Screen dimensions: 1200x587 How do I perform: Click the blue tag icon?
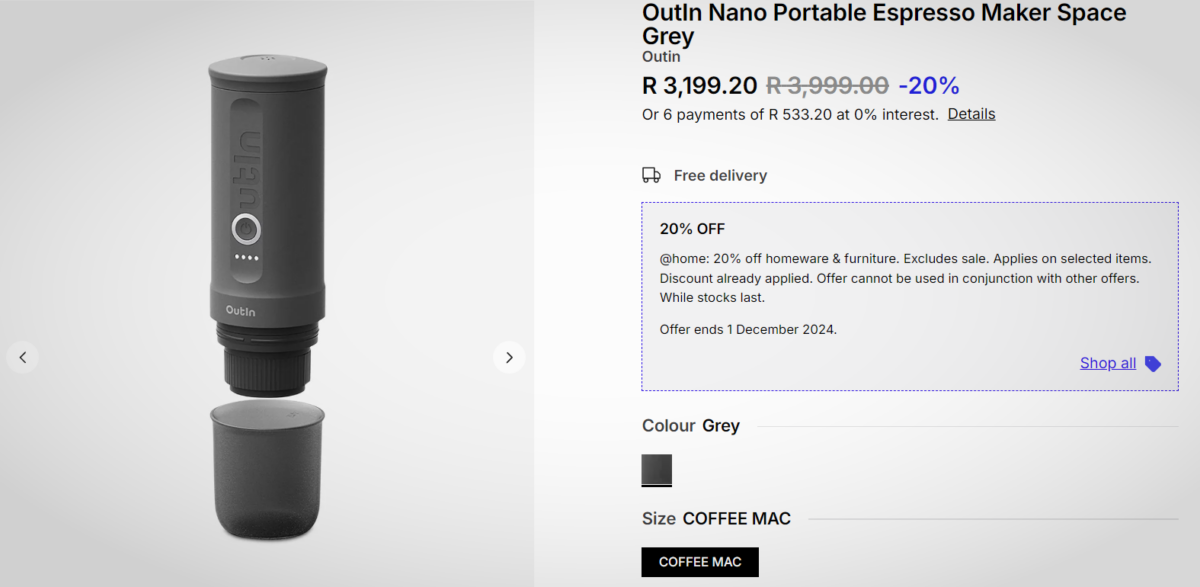pyautogui.click(x=1153, y=364)
